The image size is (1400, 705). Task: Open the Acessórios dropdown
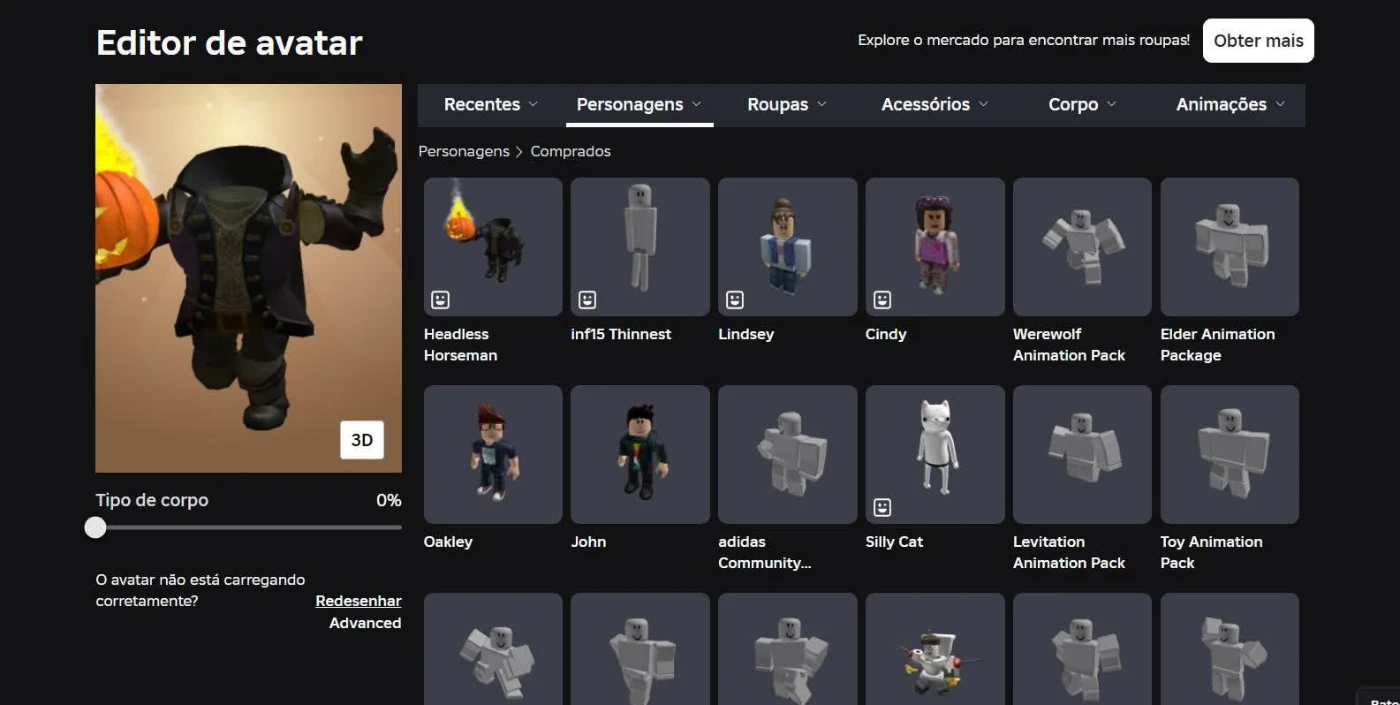(934, 104)
